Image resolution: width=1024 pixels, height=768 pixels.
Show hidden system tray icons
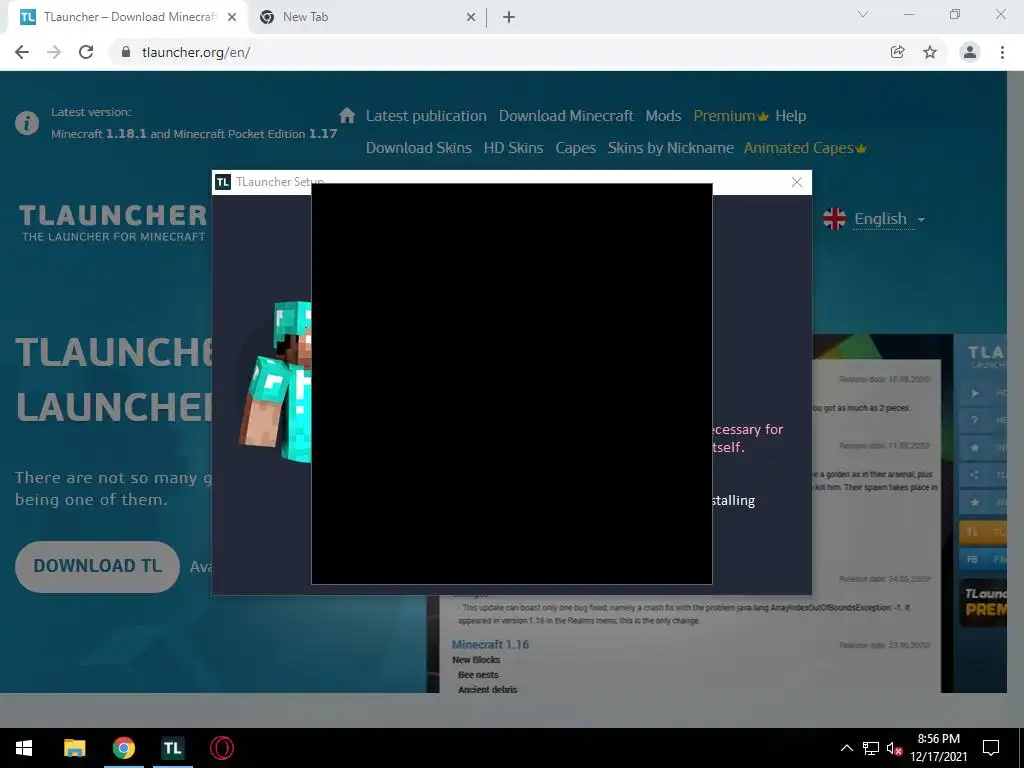coord(846,748)
